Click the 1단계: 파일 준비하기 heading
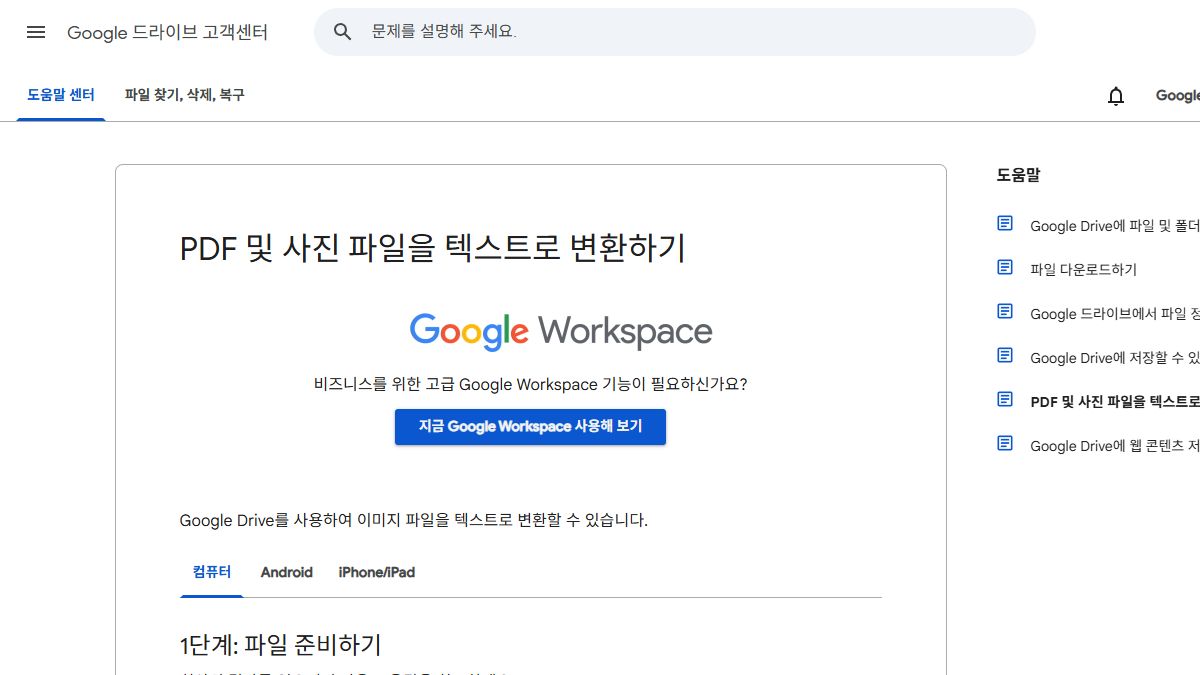The image size is (1200, 675). (x=281, y=645)
